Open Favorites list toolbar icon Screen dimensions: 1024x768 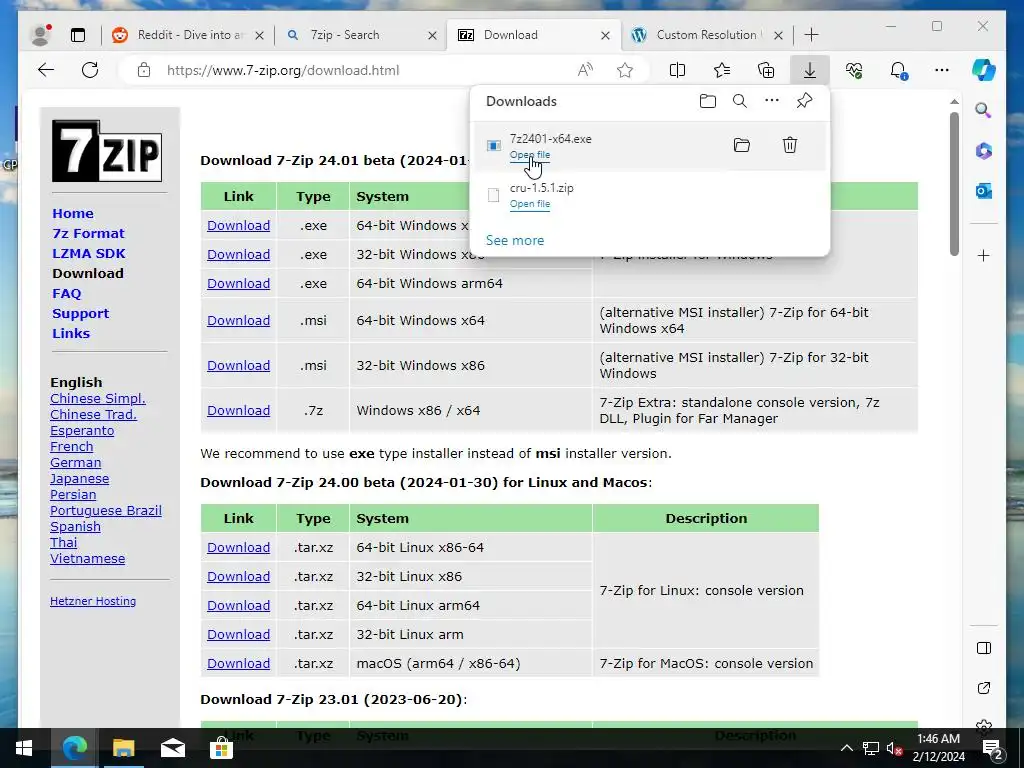722,70
